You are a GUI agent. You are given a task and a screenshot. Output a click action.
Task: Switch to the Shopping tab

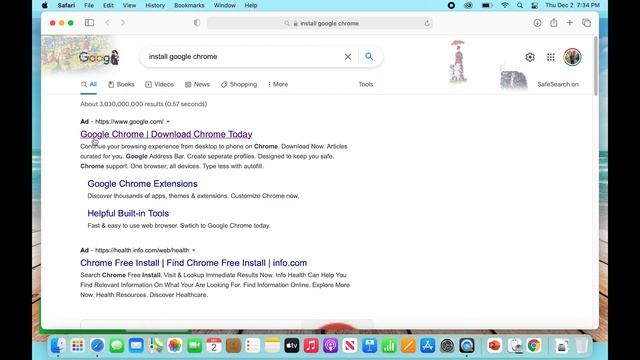point(239,84)
